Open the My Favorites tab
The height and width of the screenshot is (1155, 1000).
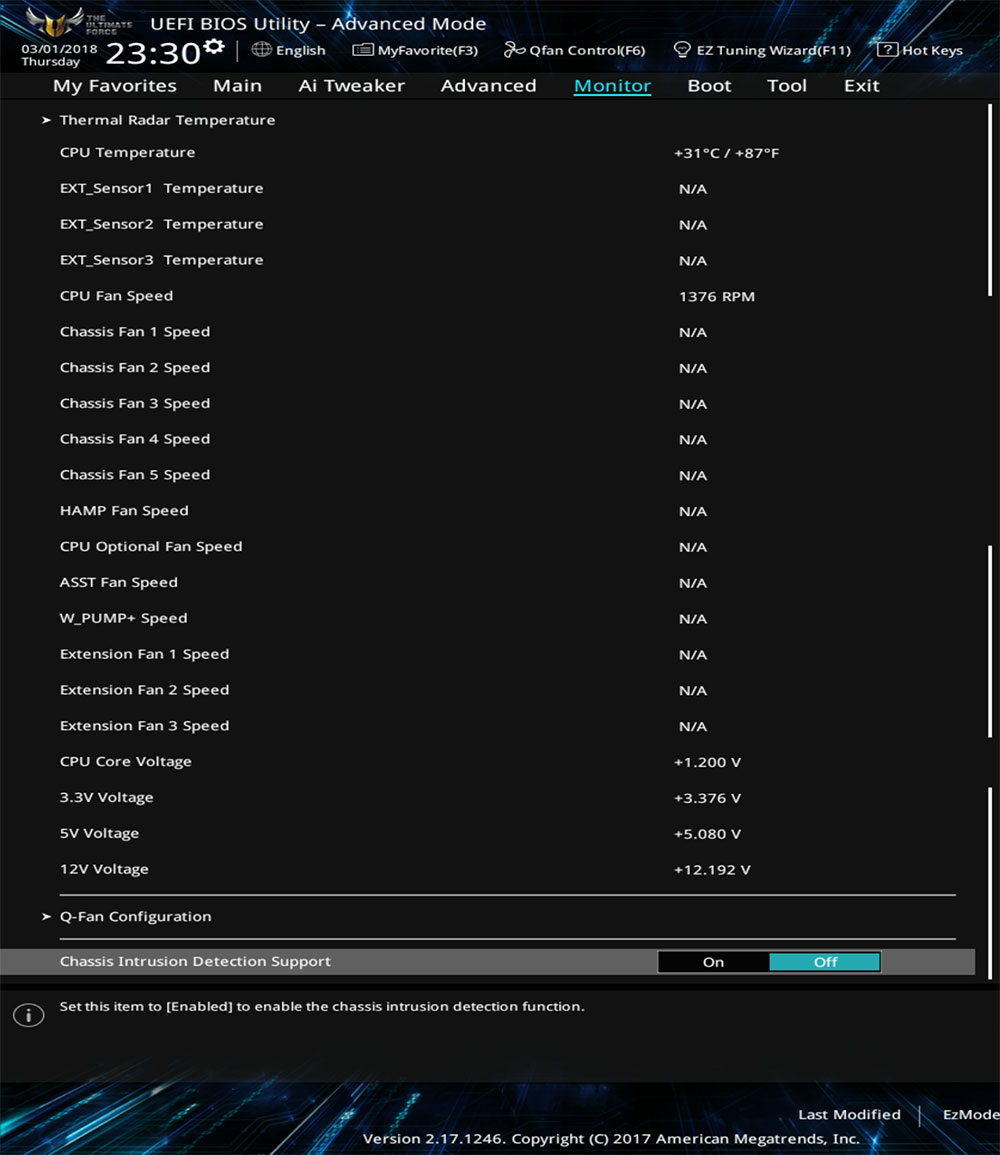pyautogui.click(x=115, y=85)
